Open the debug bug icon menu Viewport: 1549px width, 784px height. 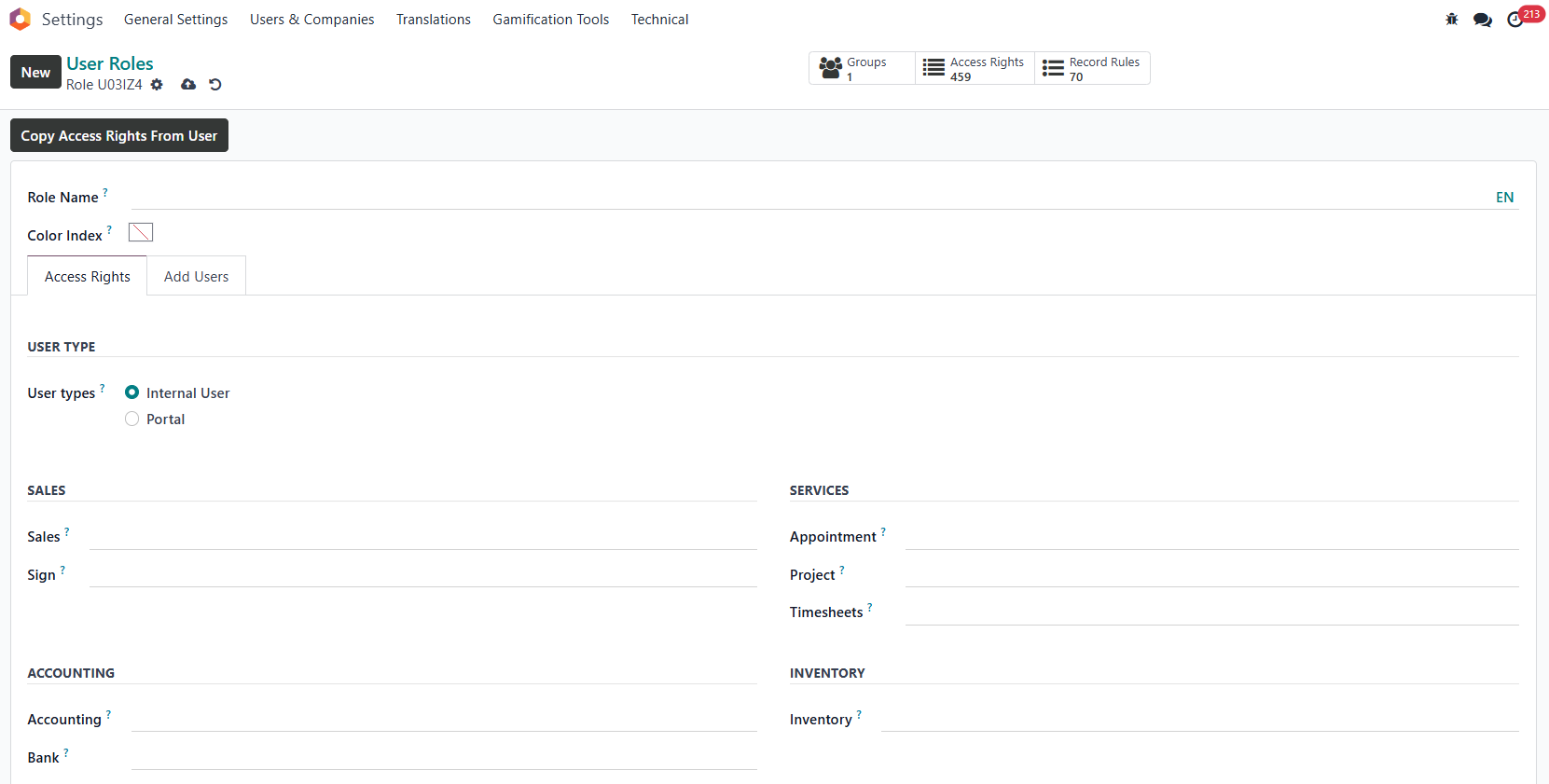point(1451,20)
